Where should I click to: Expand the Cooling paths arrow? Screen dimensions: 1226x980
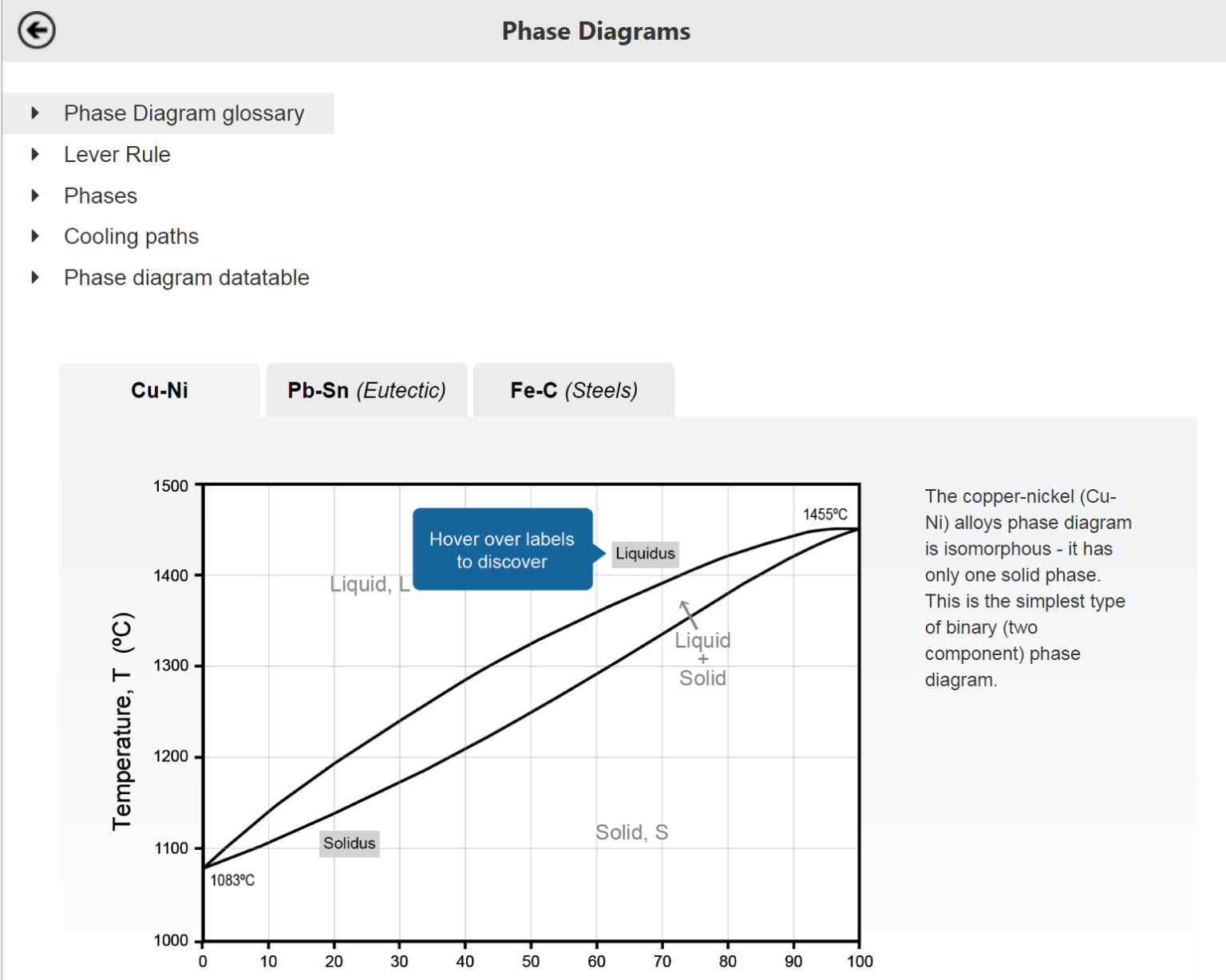tap(35, 236)
